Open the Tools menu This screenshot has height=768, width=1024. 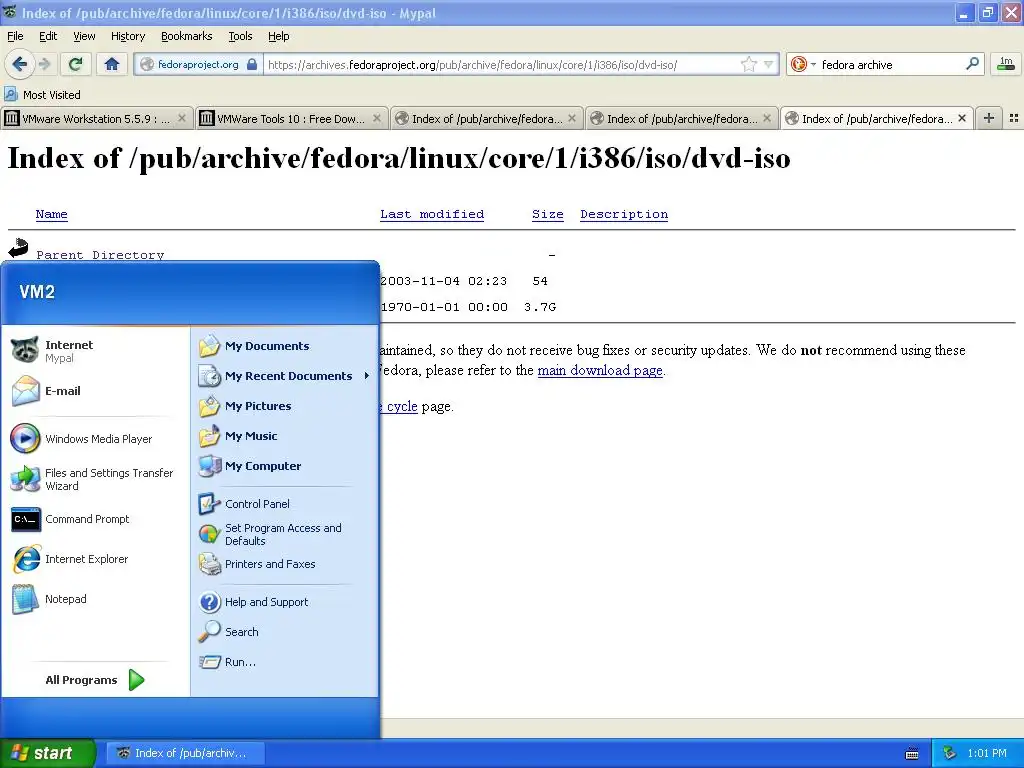[x=240, y=36]
